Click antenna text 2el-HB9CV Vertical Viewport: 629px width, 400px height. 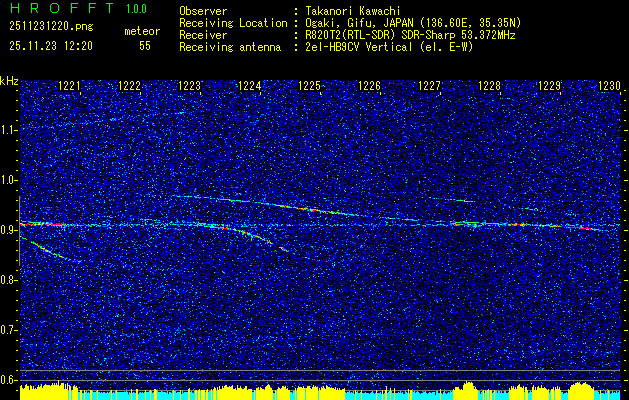click(390, 47)
